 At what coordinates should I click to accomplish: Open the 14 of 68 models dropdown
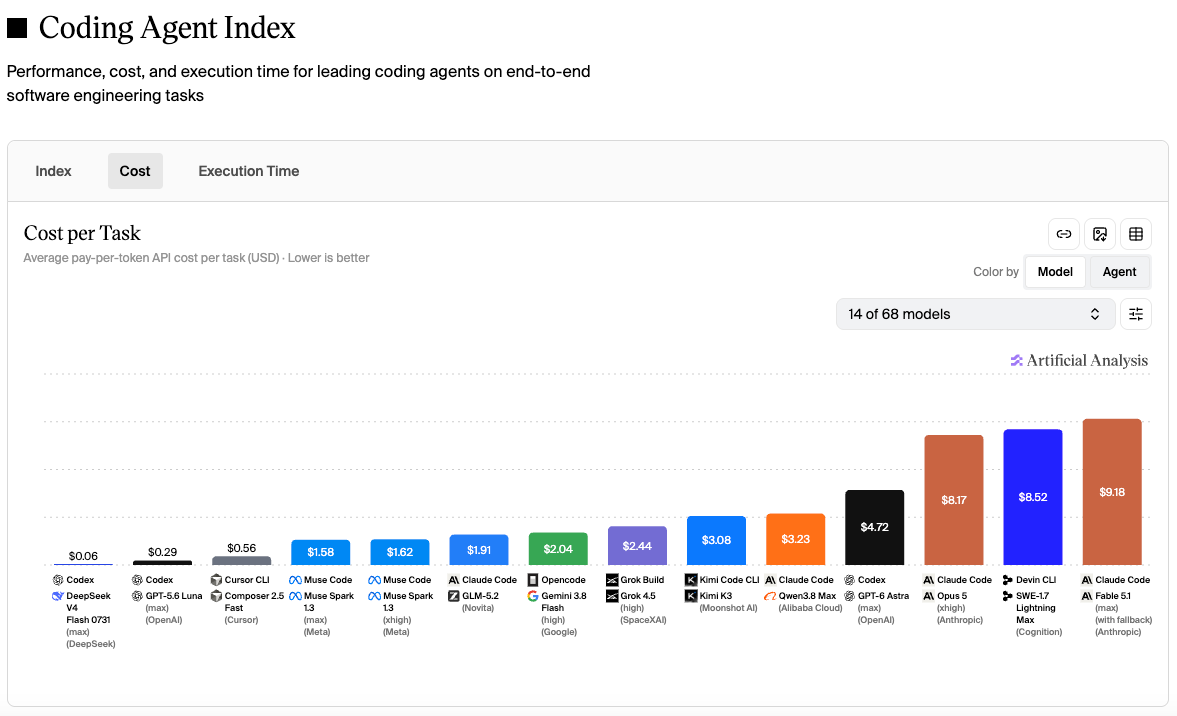[975, 314]
